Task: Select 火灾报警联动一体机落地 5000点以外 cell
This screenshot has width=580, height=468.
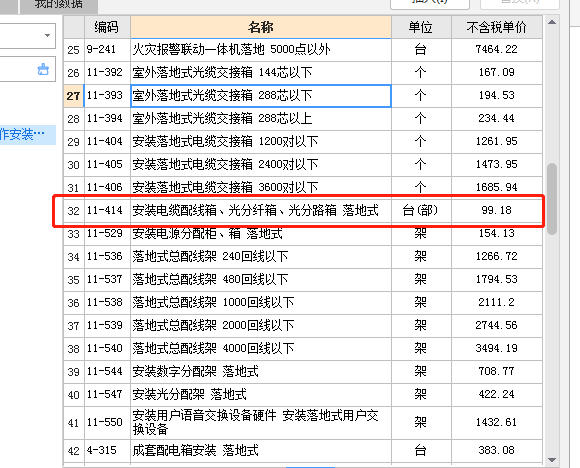Action: click(x=261, y=50)
